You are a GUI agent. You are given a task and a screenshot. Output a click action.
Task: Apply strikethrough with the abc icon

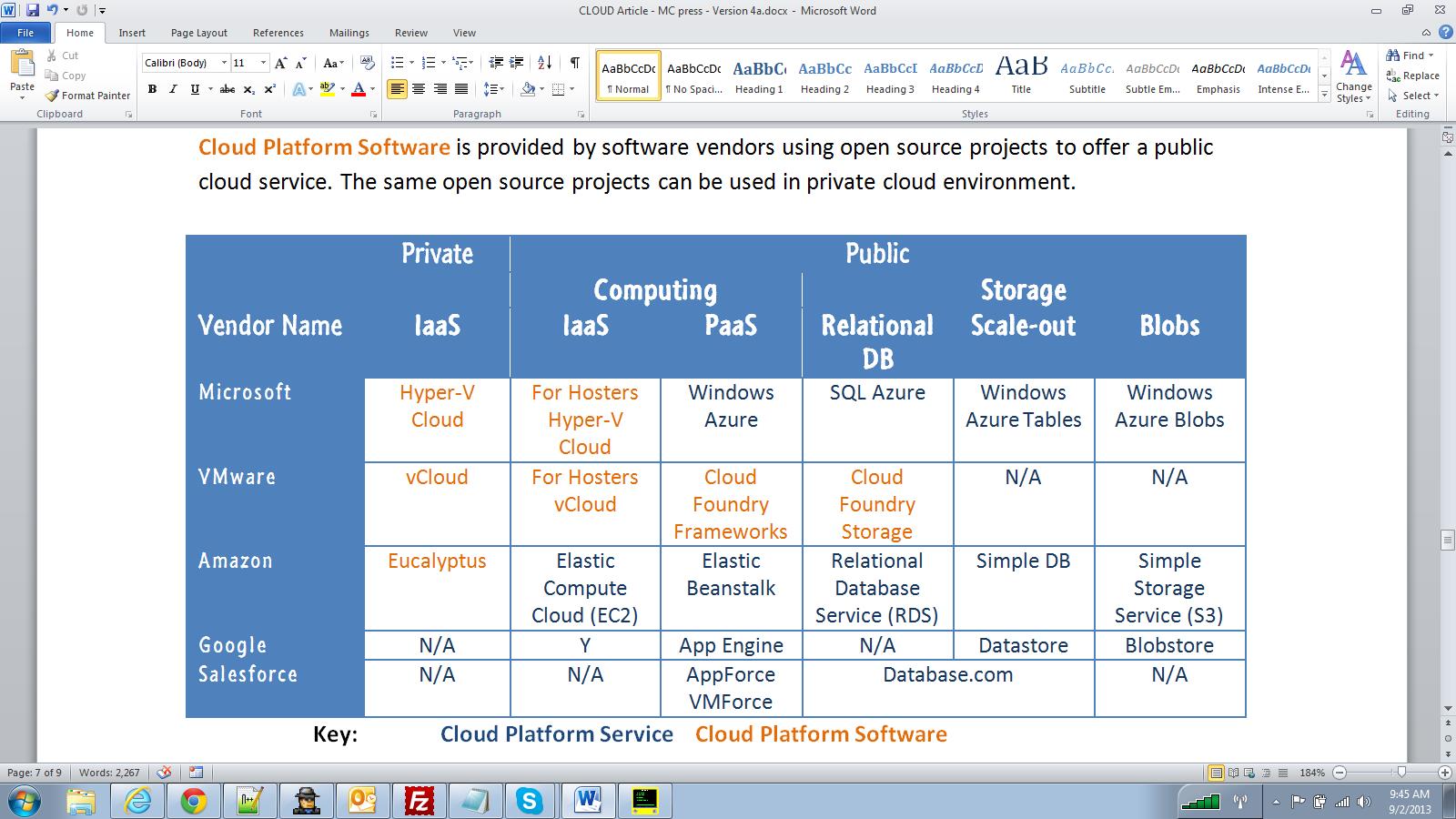pyautogui.click(x=227, y=89)
